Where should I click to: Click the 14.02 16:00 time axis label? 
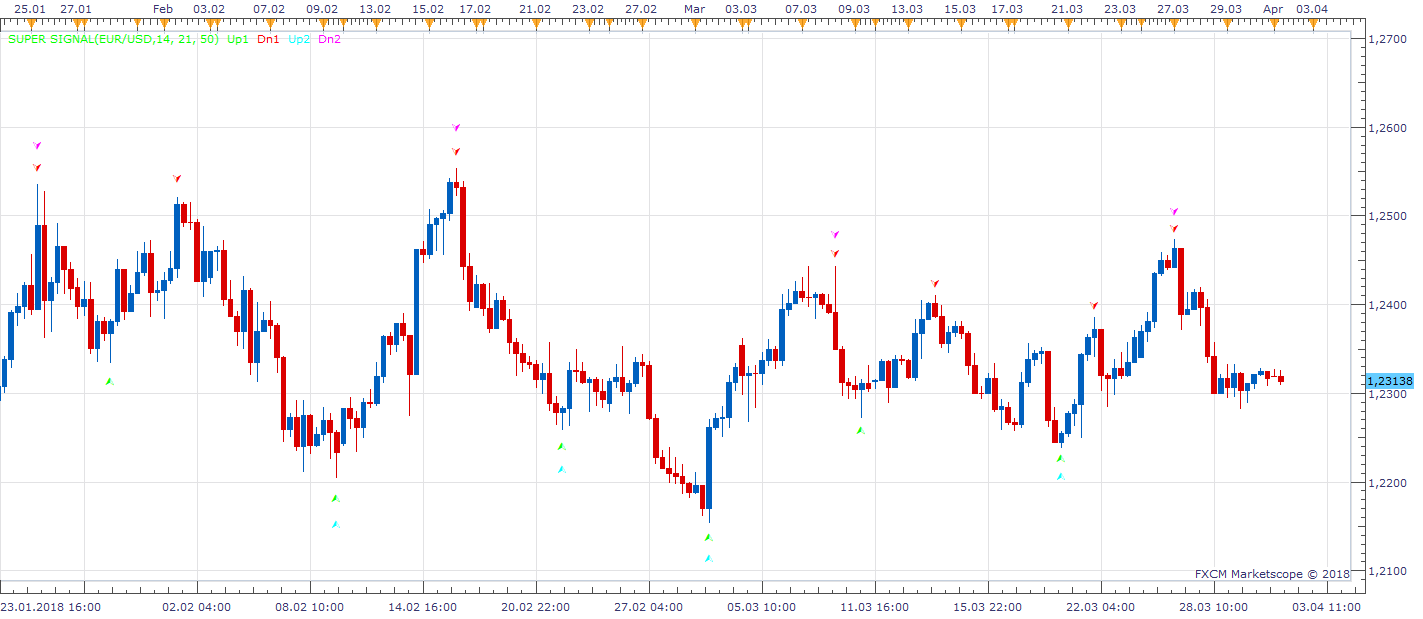point(423,606)
